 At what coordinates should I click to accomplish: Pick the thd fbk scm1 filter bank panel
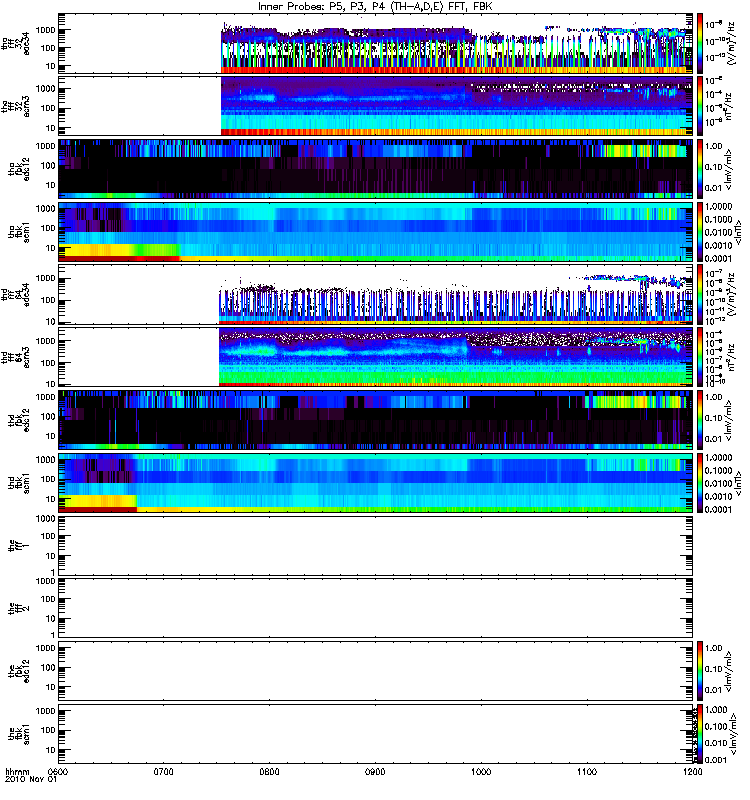click(x=376, y=483)
